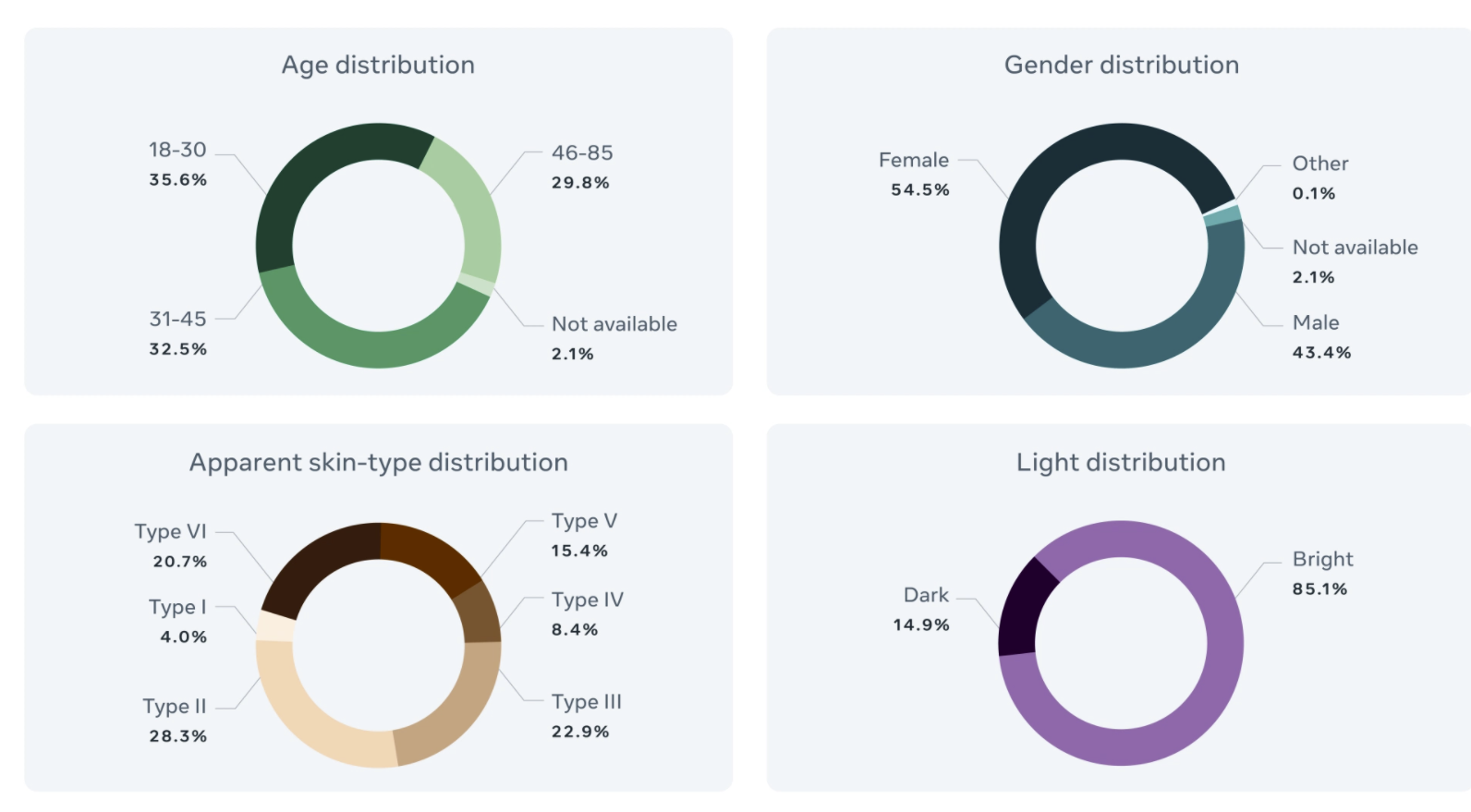Click the Type I label text
Screen dimensions: 1471x812
177,607
